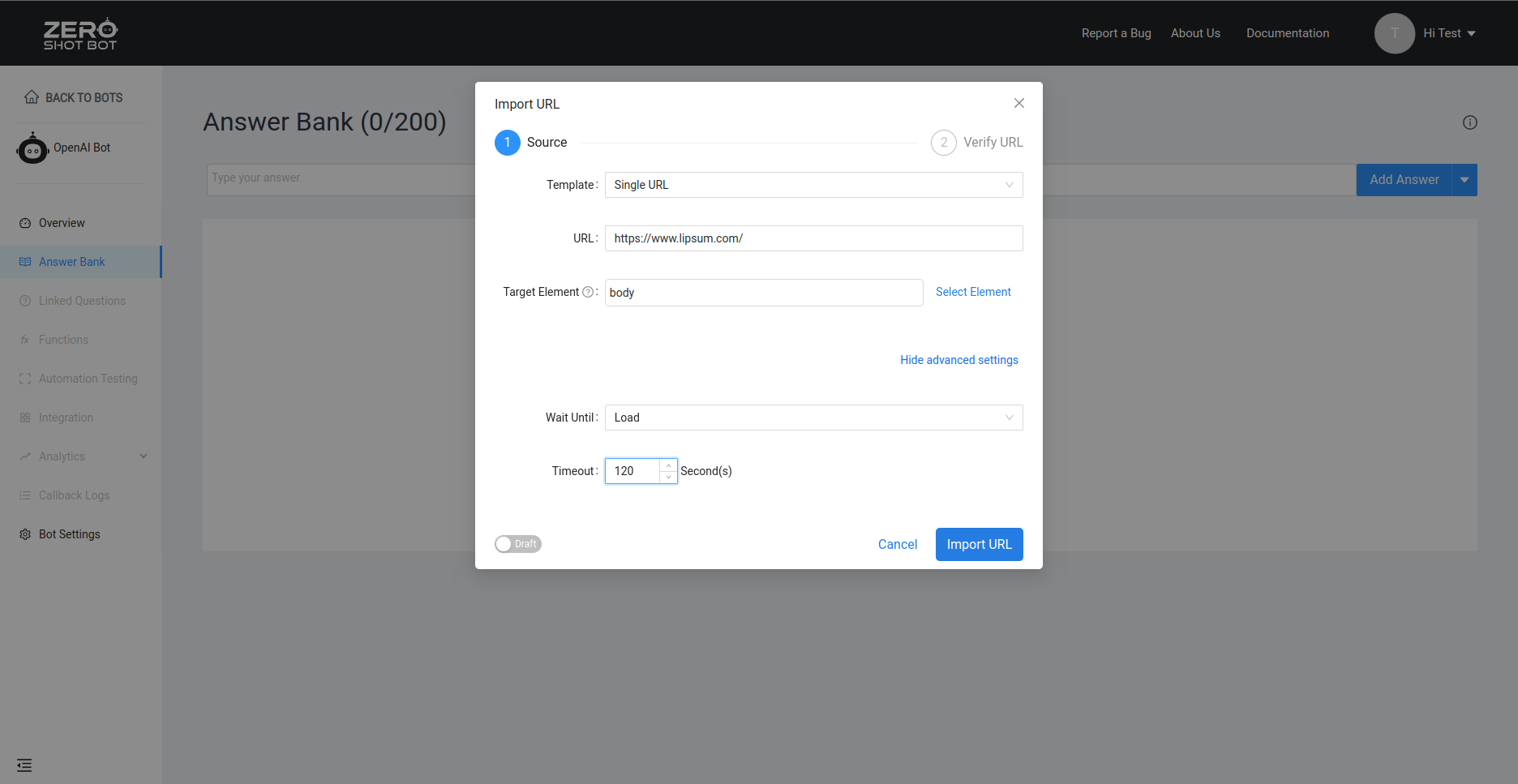Click the OpenAI Bot avatar

(32, 148)
